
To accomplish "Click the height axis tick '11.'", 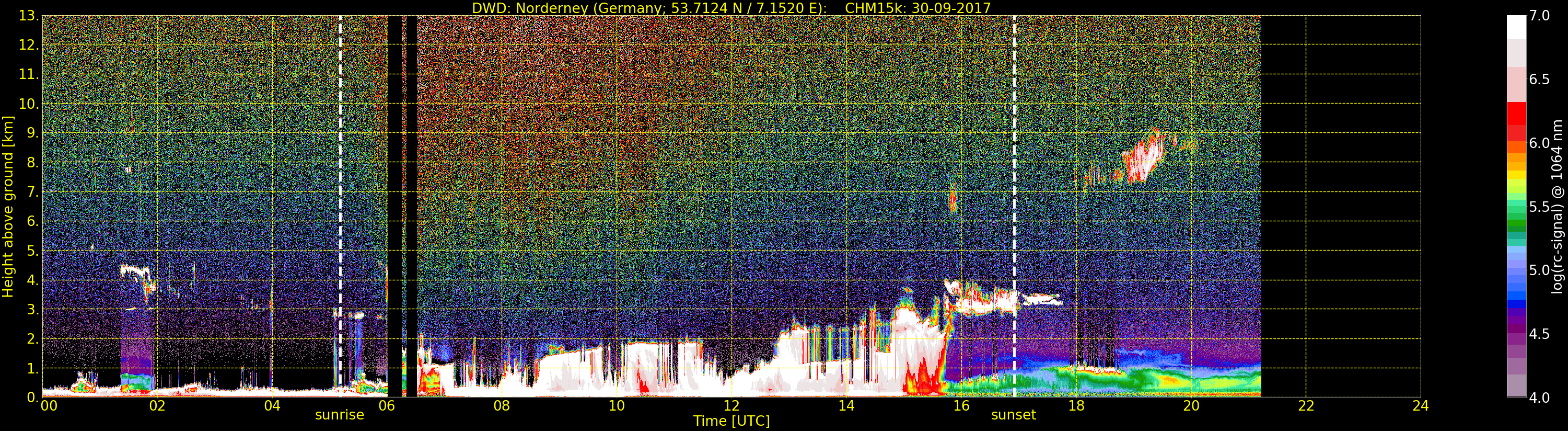I will click(x=29, y=74).
